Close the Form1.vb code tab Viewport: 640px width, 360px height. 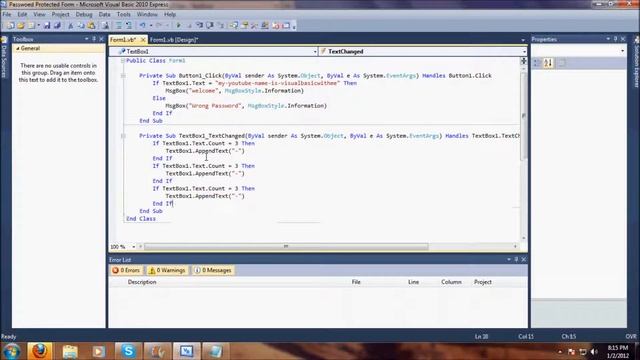click(143, 40)
